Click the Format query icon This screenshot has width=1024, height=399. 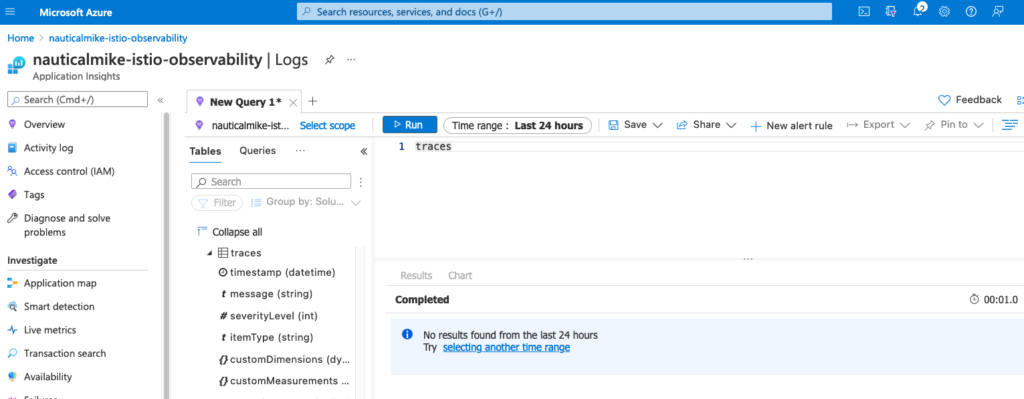pyautogui.click(x=1010, y=125)
